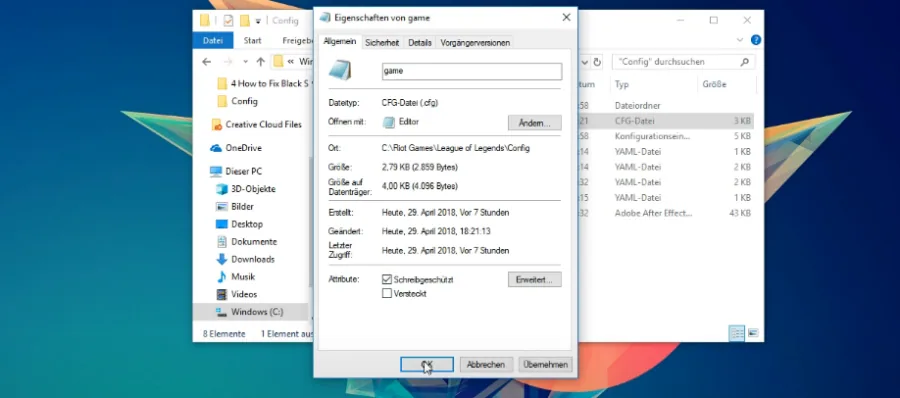
Task: Click the back navigation arrow
Action: pyautogui.click(x=207, y=62)
